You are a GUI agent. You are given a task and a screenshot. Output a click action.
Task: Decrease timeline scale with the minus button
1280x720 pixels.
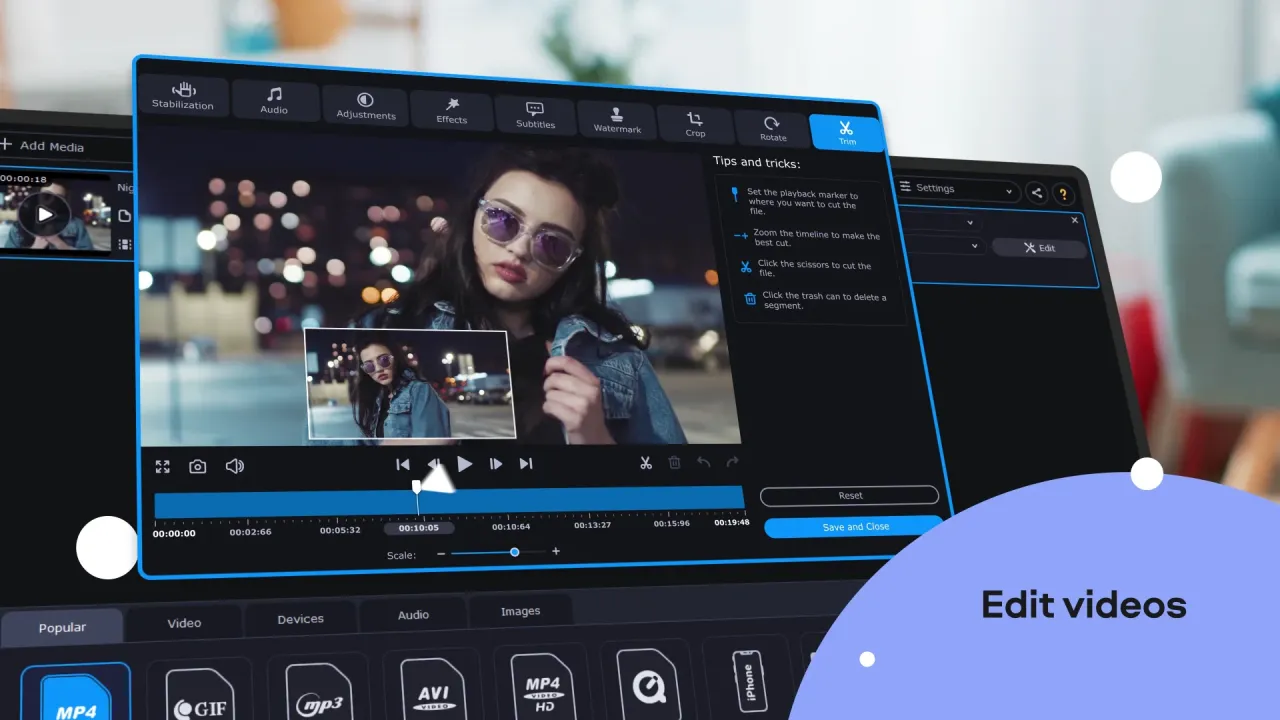[441, 553]
